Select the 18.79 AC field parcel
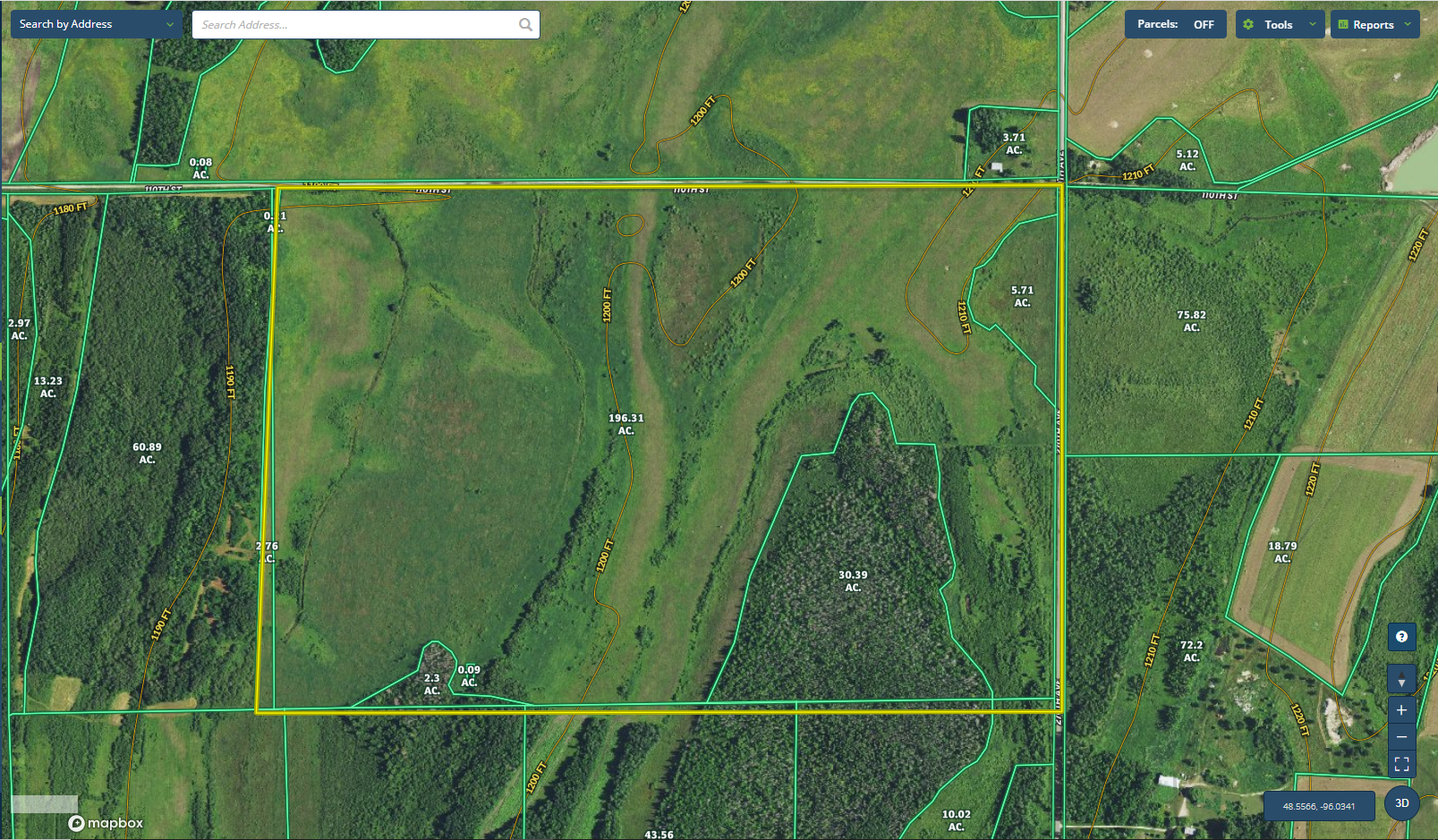The width and height of the screenshot is (1438, 840). tap(1281, 552)
